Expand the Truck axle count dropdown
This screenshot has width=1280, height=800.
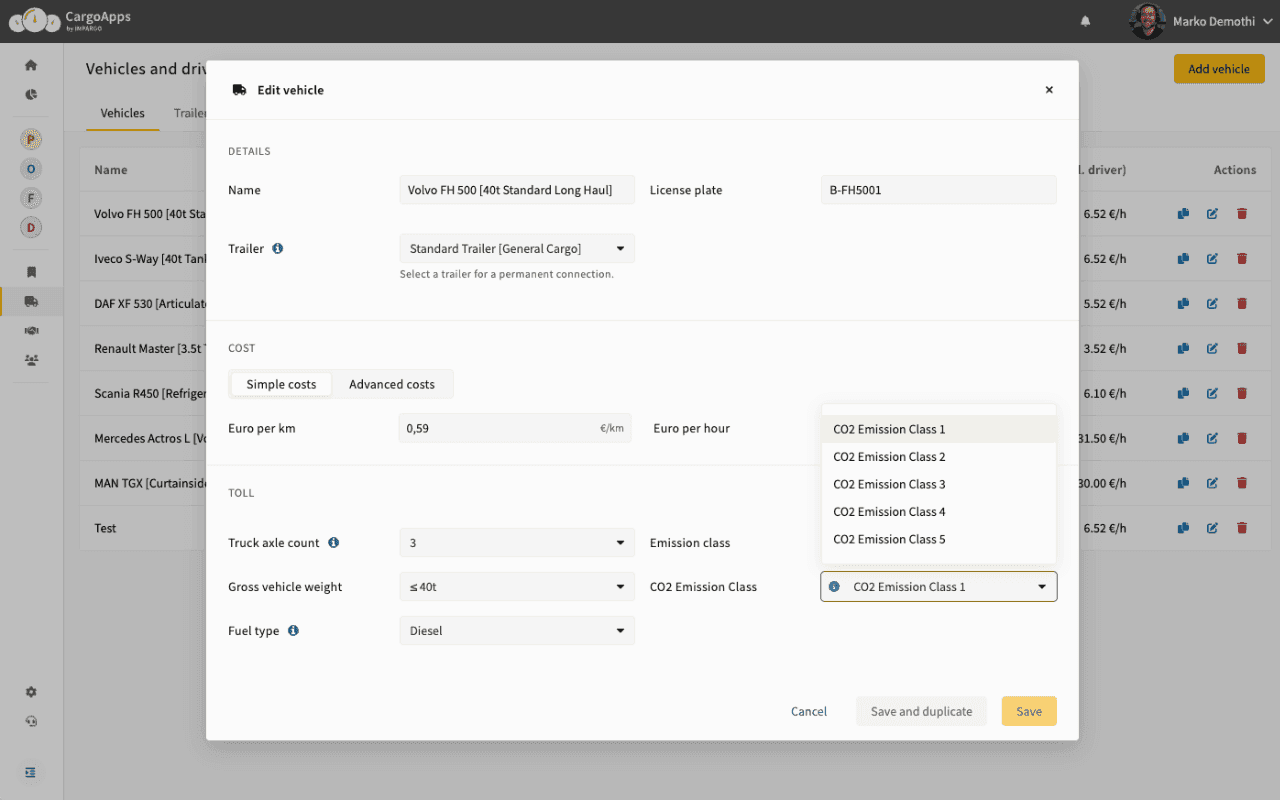(x=516, y=543)
